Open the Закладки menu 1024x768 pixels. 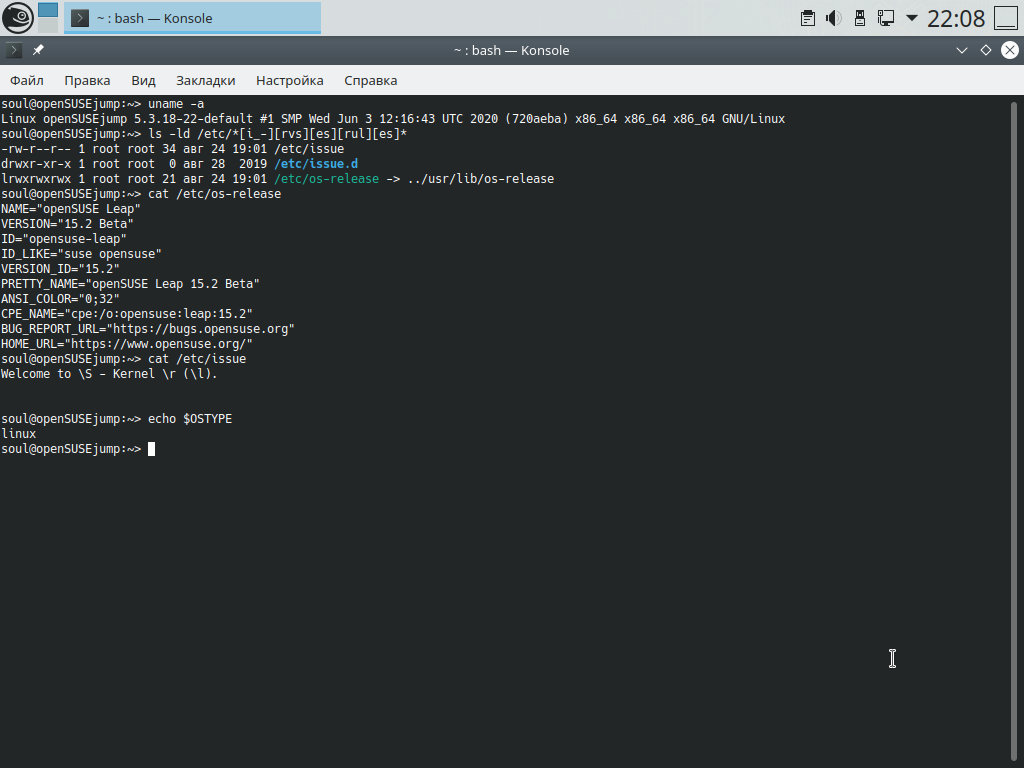click(205, 80)
